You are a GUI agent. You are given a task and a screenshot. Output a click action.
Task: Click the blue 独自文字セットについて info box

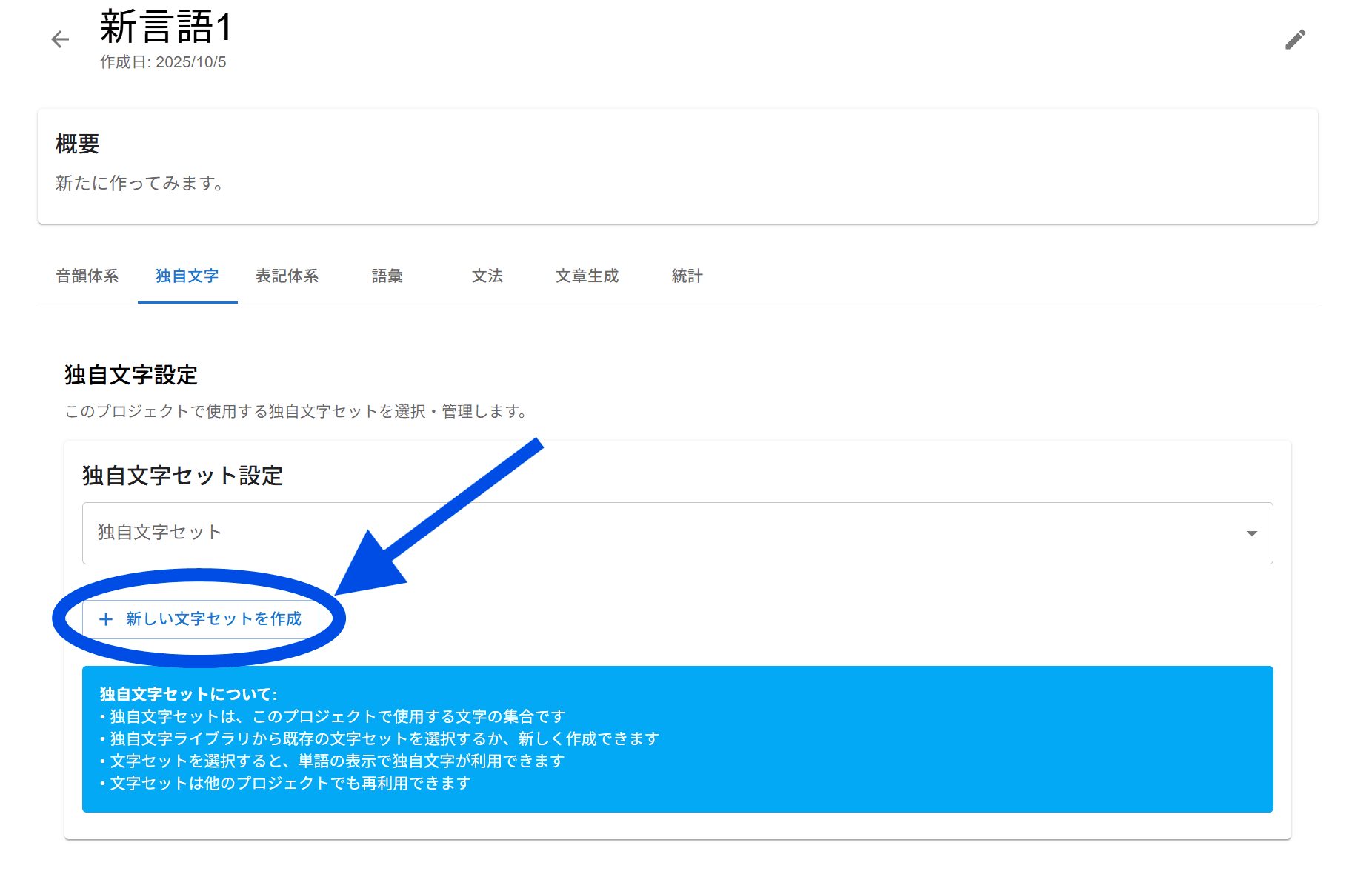(677, 738)
